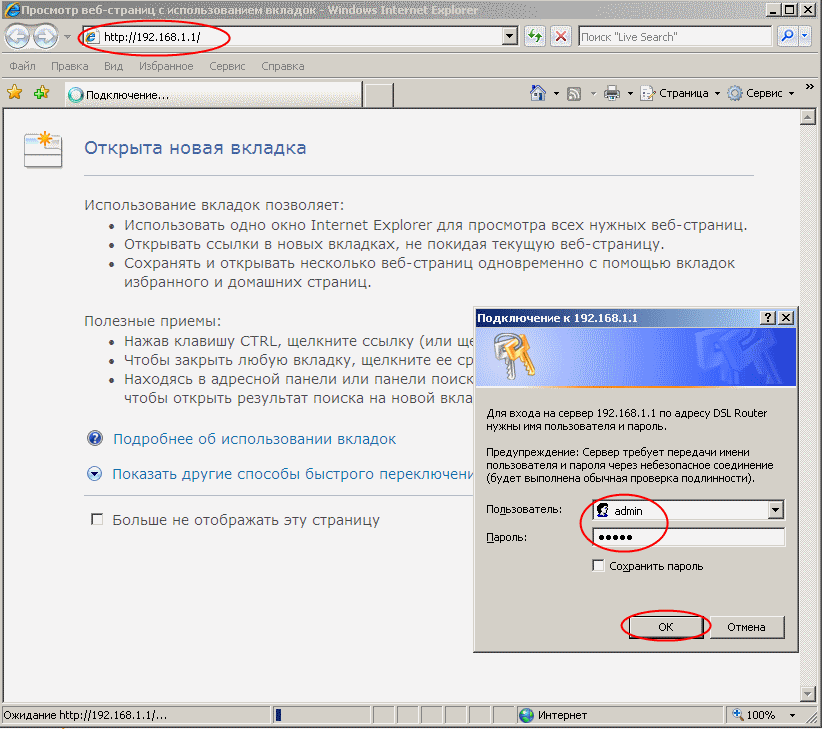Open the 'Файл' menu
822x729 pixels.
tap(22, 66)
